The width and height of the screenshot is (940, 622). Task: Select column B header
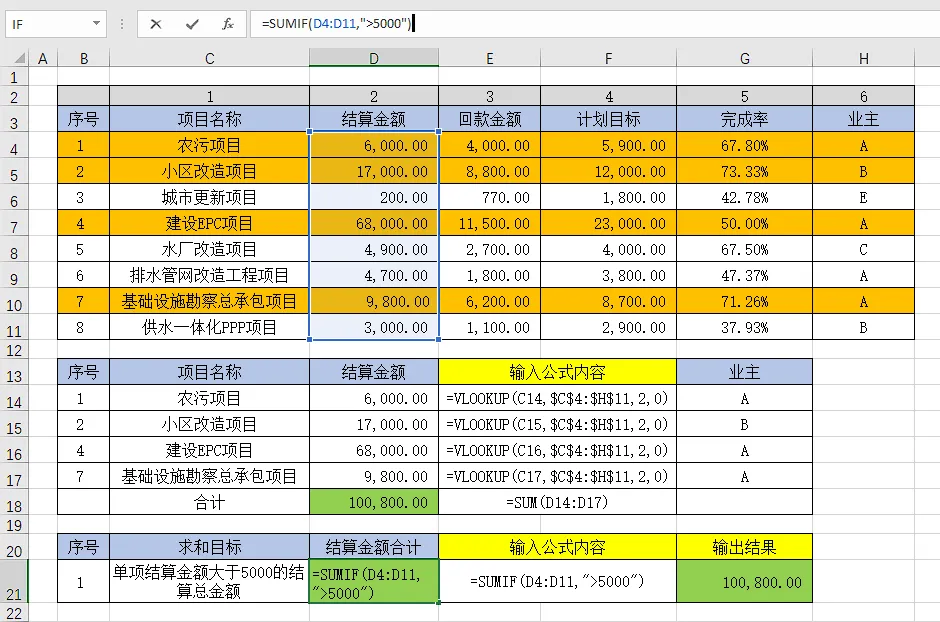tap(84, 58)
